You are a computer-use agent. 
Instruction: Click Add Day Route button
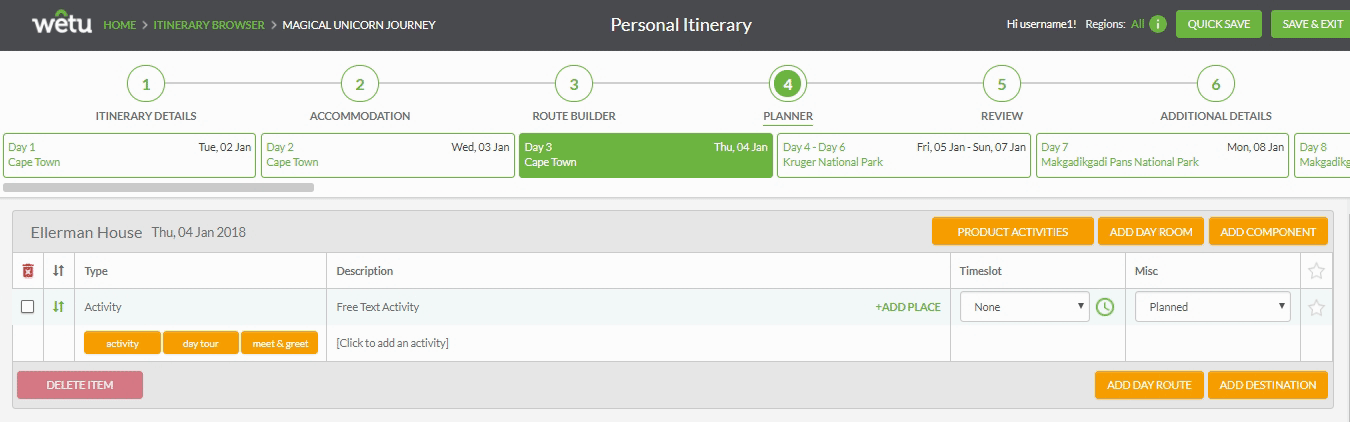pyautogui.click(x=1149, y=385)
